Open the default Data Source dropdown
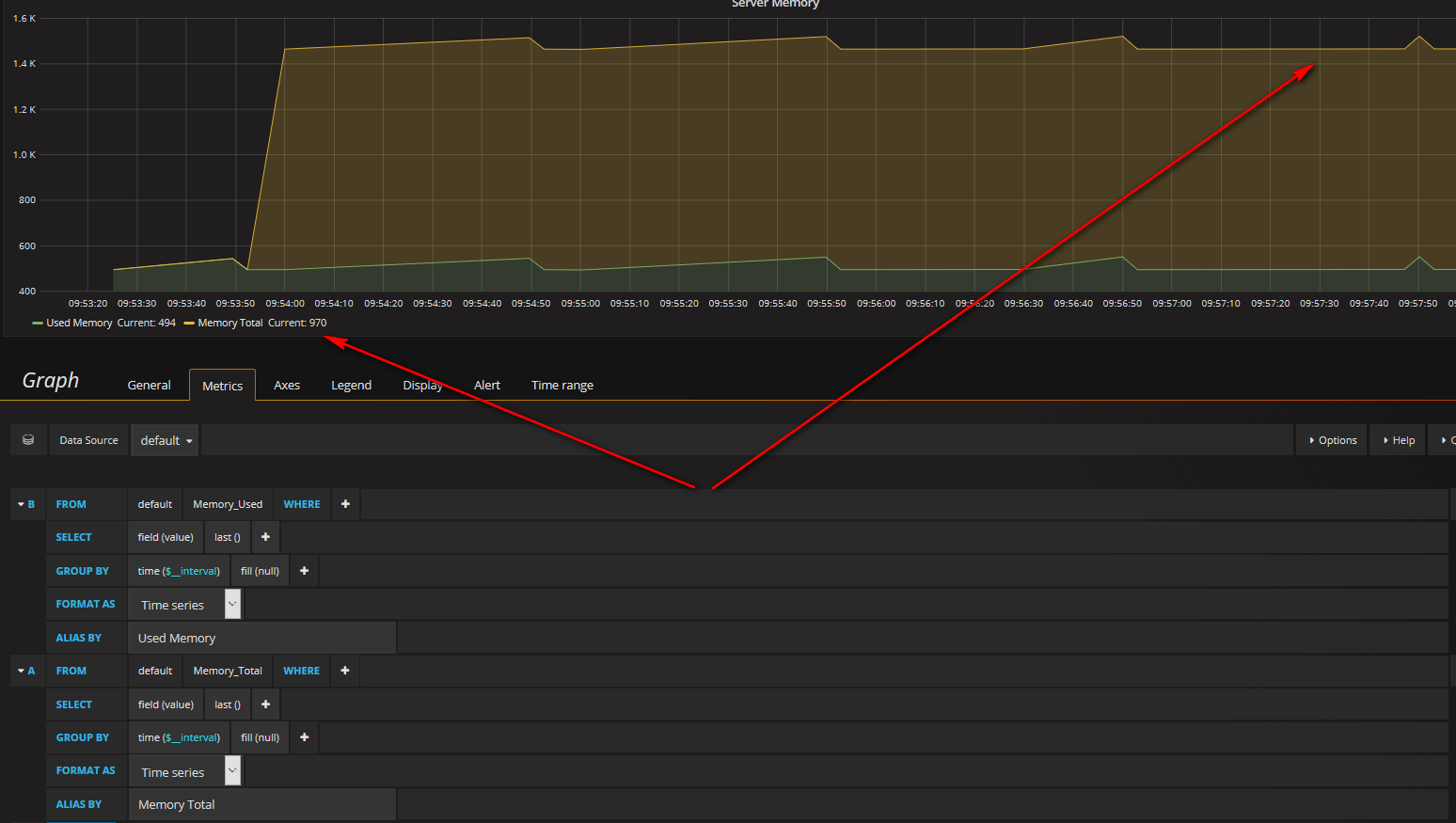 [165, 440]
